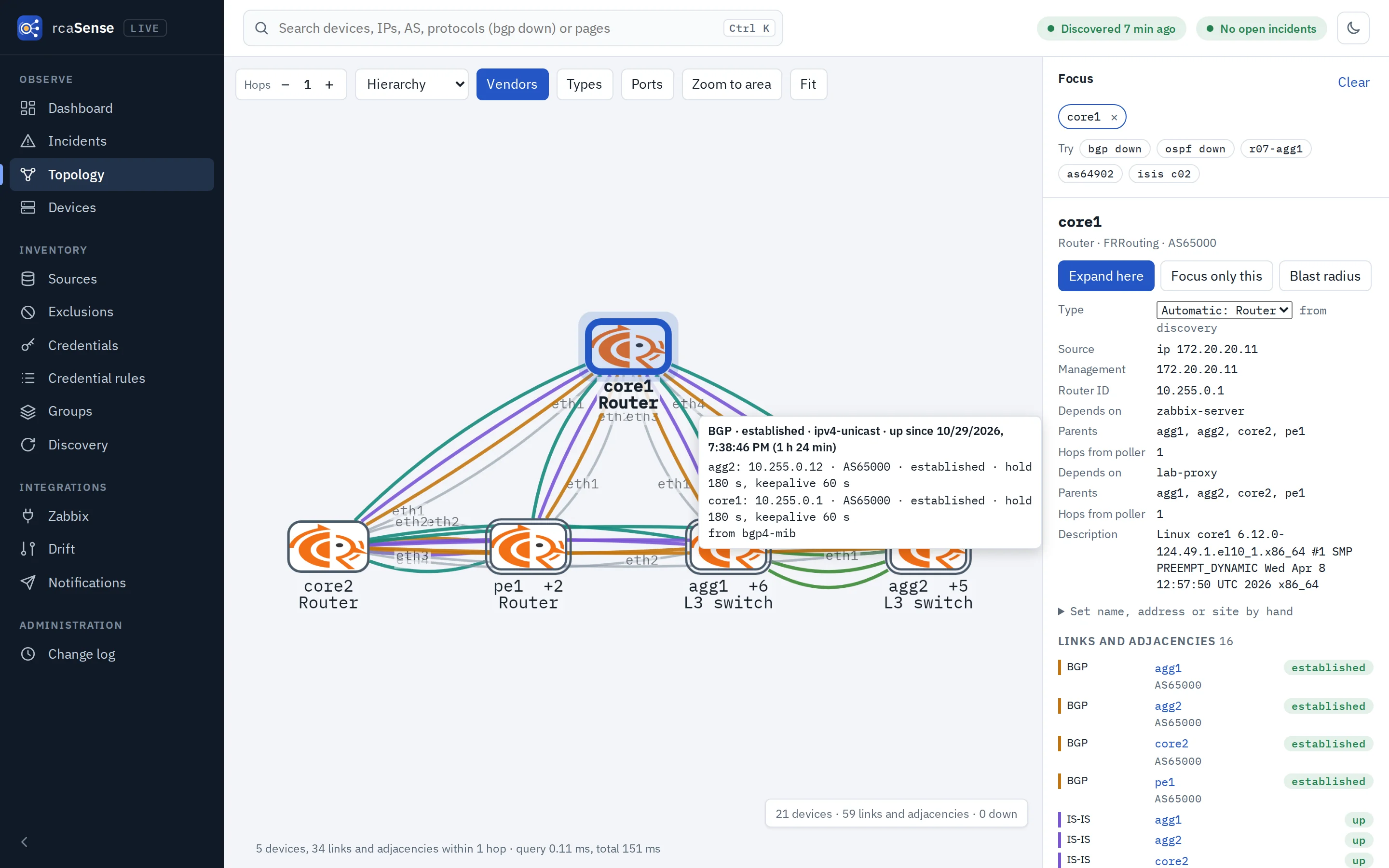Expand Set name, address or site by hand

(x=1175, y=611)
